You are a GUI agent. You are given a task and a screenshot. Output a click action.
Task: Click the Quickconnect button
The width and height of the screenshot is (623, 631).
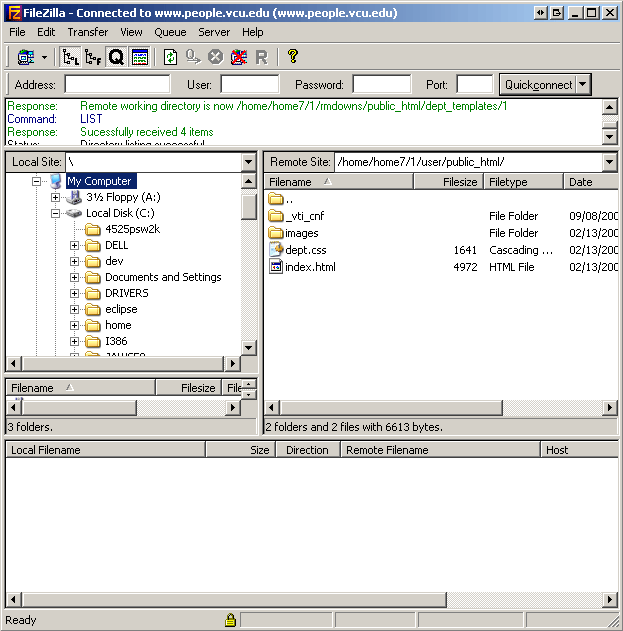pos(538,85)
